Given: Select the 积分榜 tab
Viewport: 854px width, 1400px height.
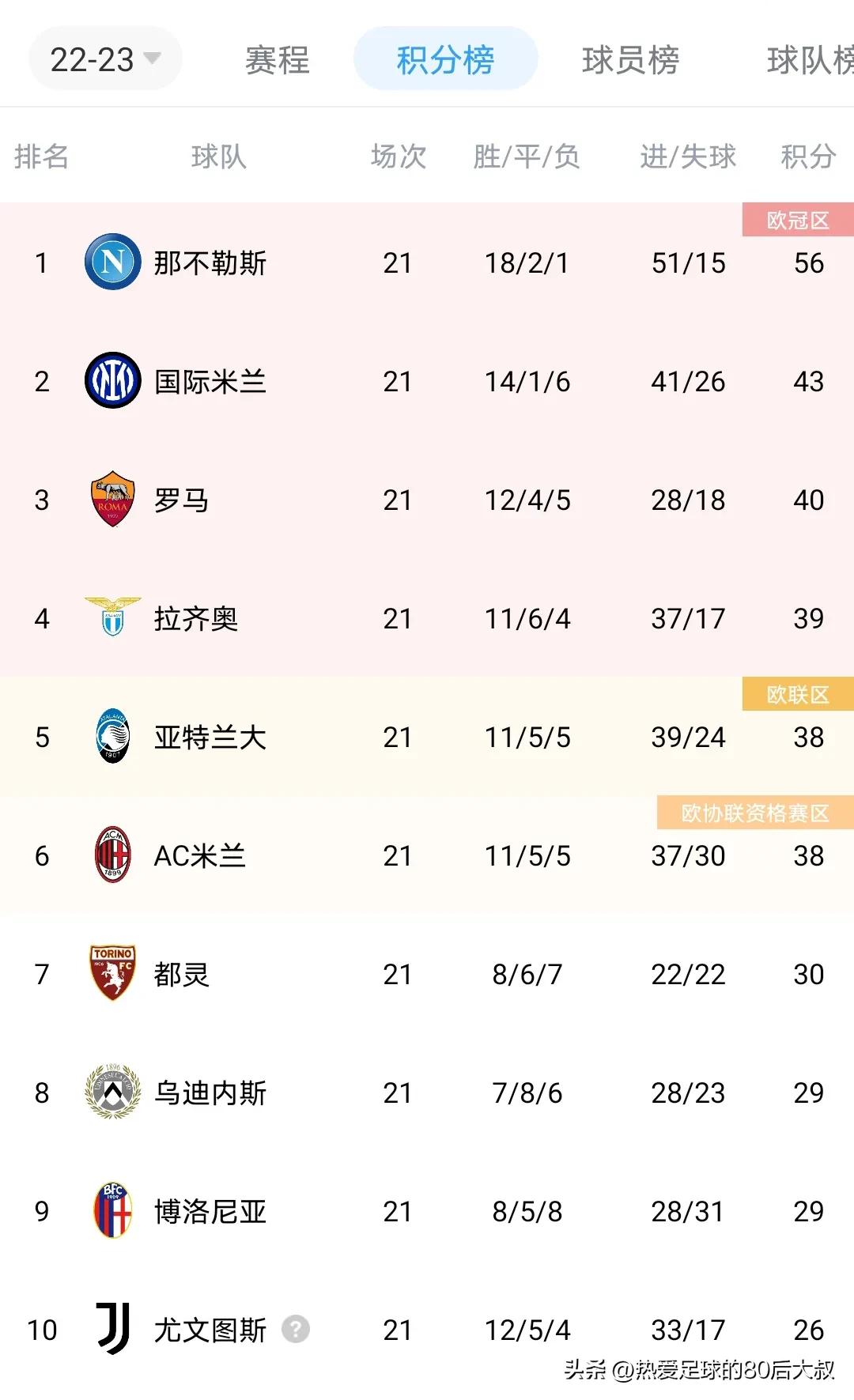Looking at the screenshot, I should (x=445, y=60).
